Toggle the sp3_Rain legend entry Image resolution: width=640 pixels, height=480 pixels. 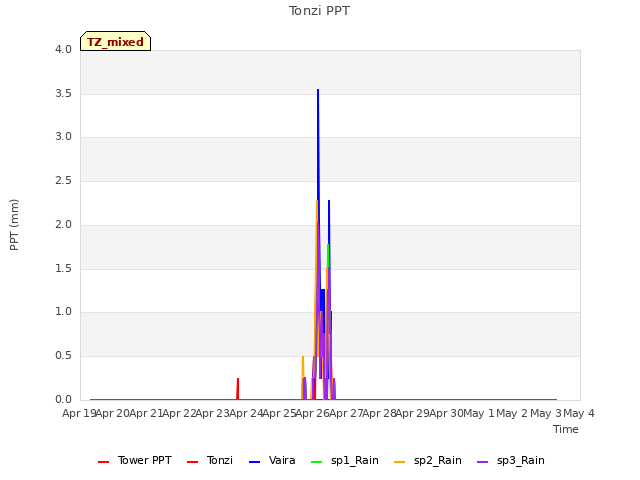click(511, 460)
